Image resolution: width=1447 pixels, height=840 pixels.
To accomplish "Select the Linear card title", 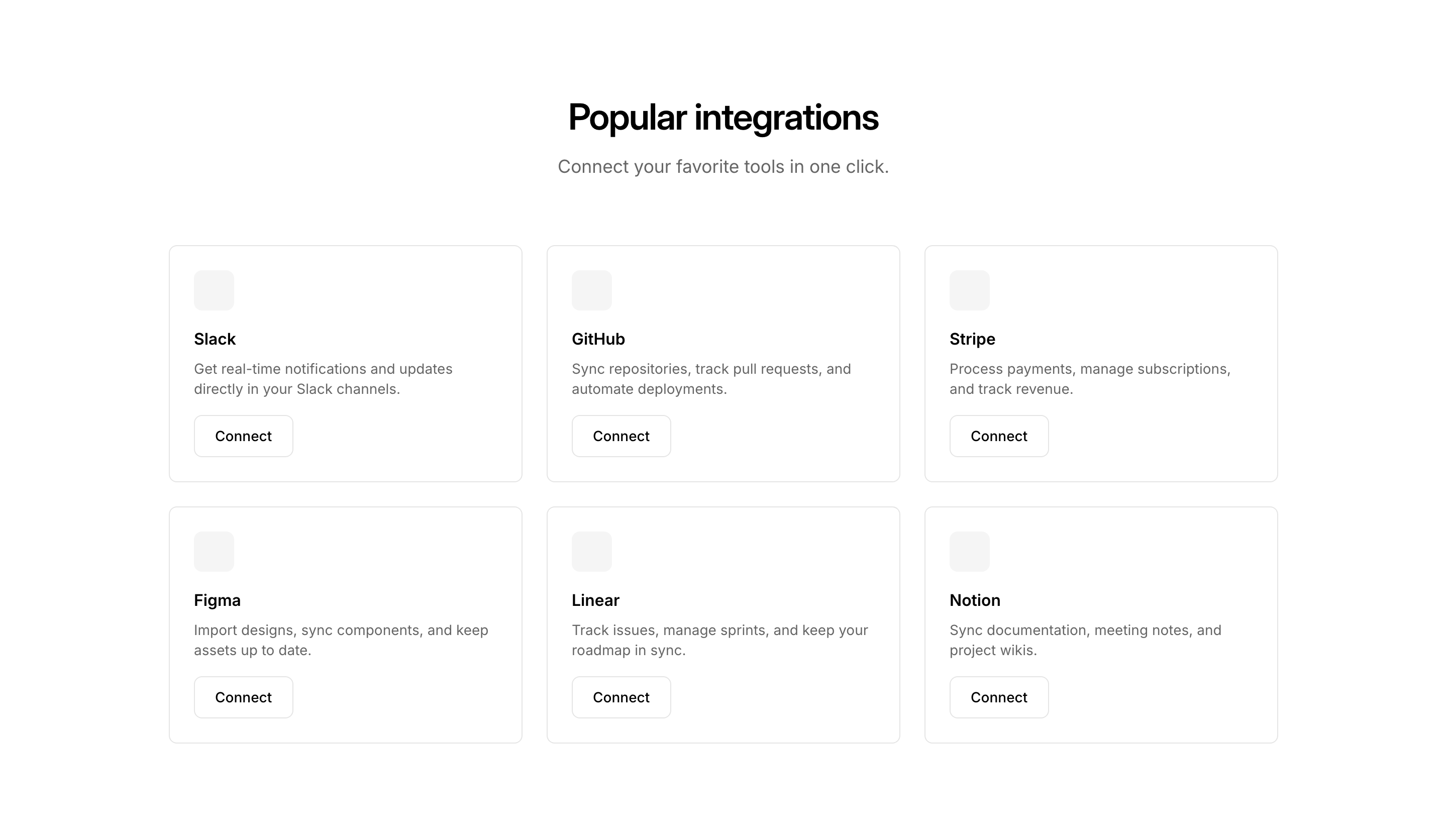I will pyautogui.click(x=595, y=600).
